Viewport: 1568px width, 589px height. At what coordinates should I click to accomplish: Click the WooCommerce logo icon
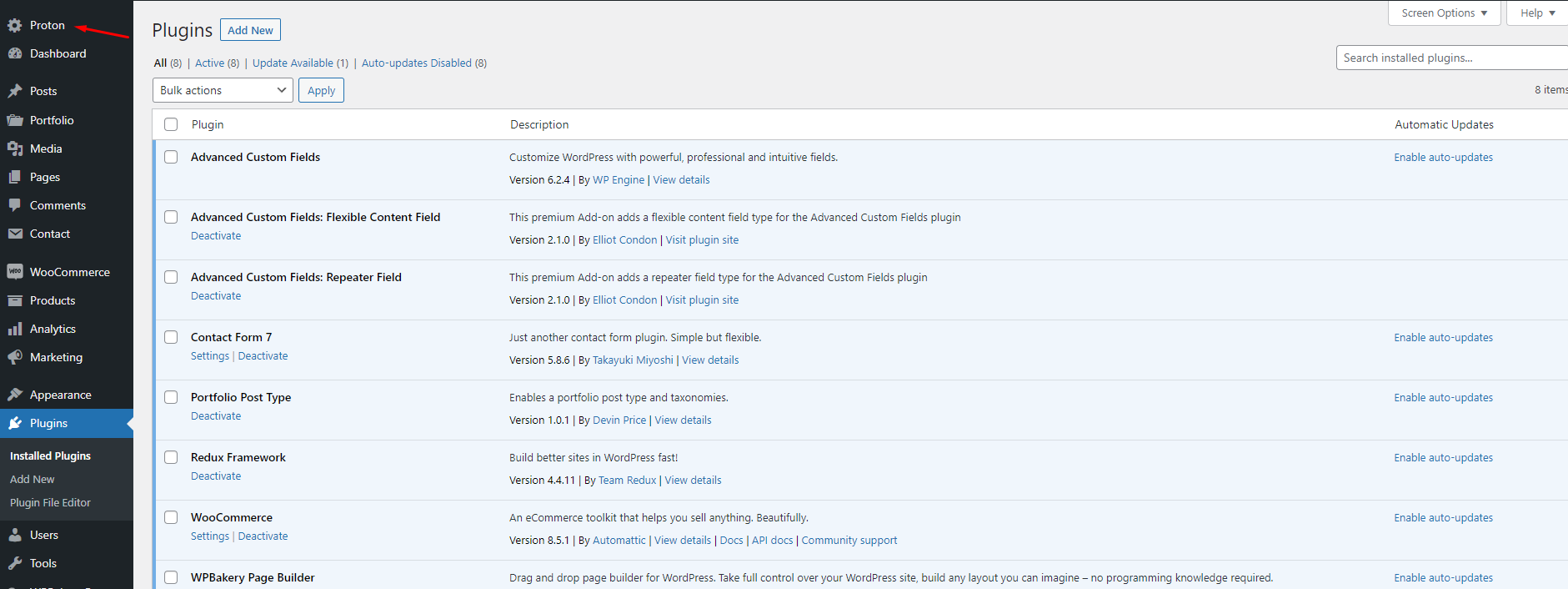(x=15, y=272)
